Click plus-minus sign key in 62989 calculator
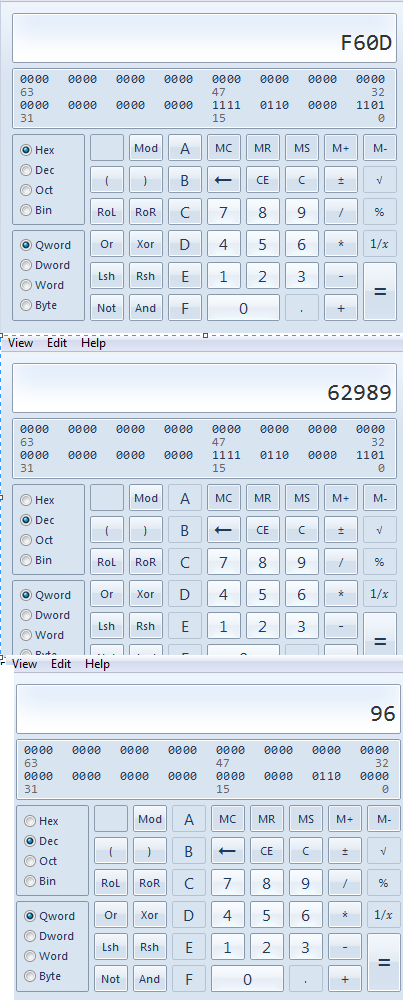The width and height of the screenshot is (403, 1000). [341, 530]
